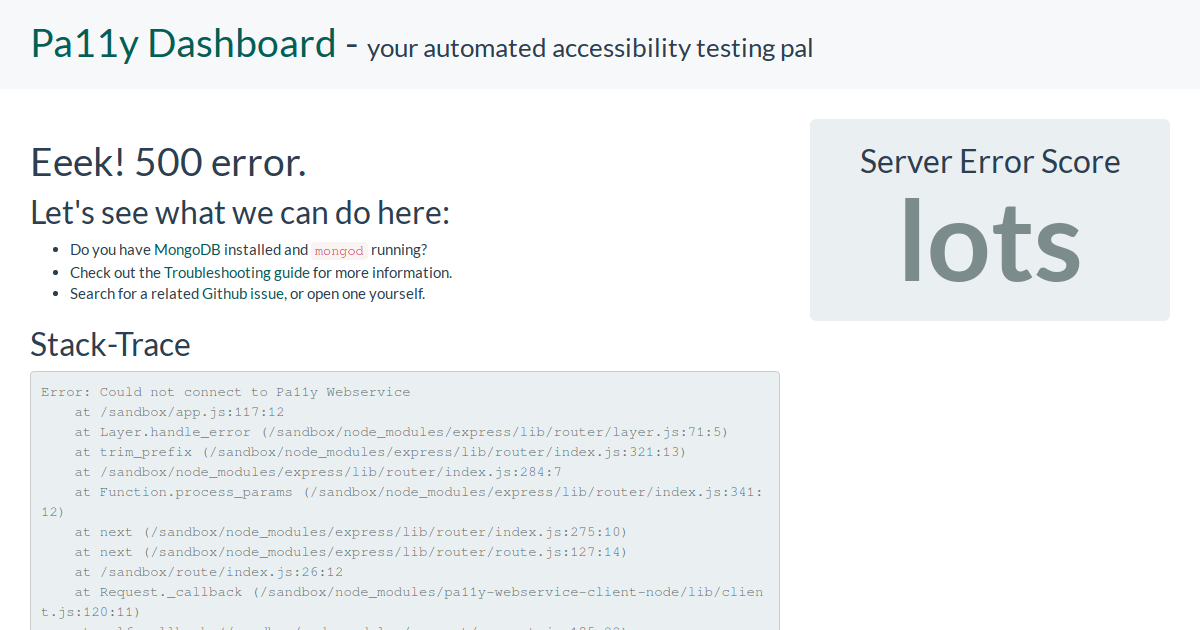The width and height of the screenshot is (1200, 630).
Task: Click the dashboard tagline text
Action: tap(590, 48)
